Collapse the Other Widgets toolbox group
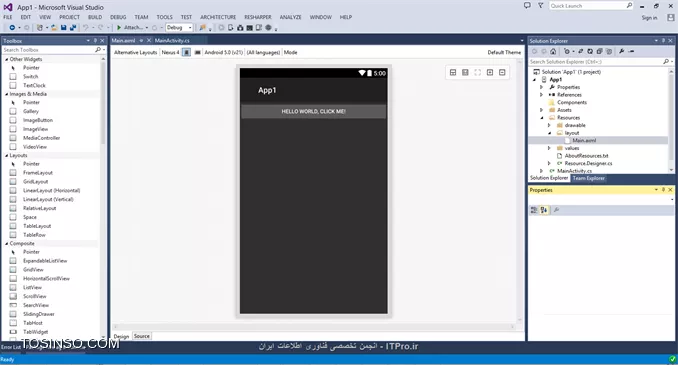 point(6,59)
